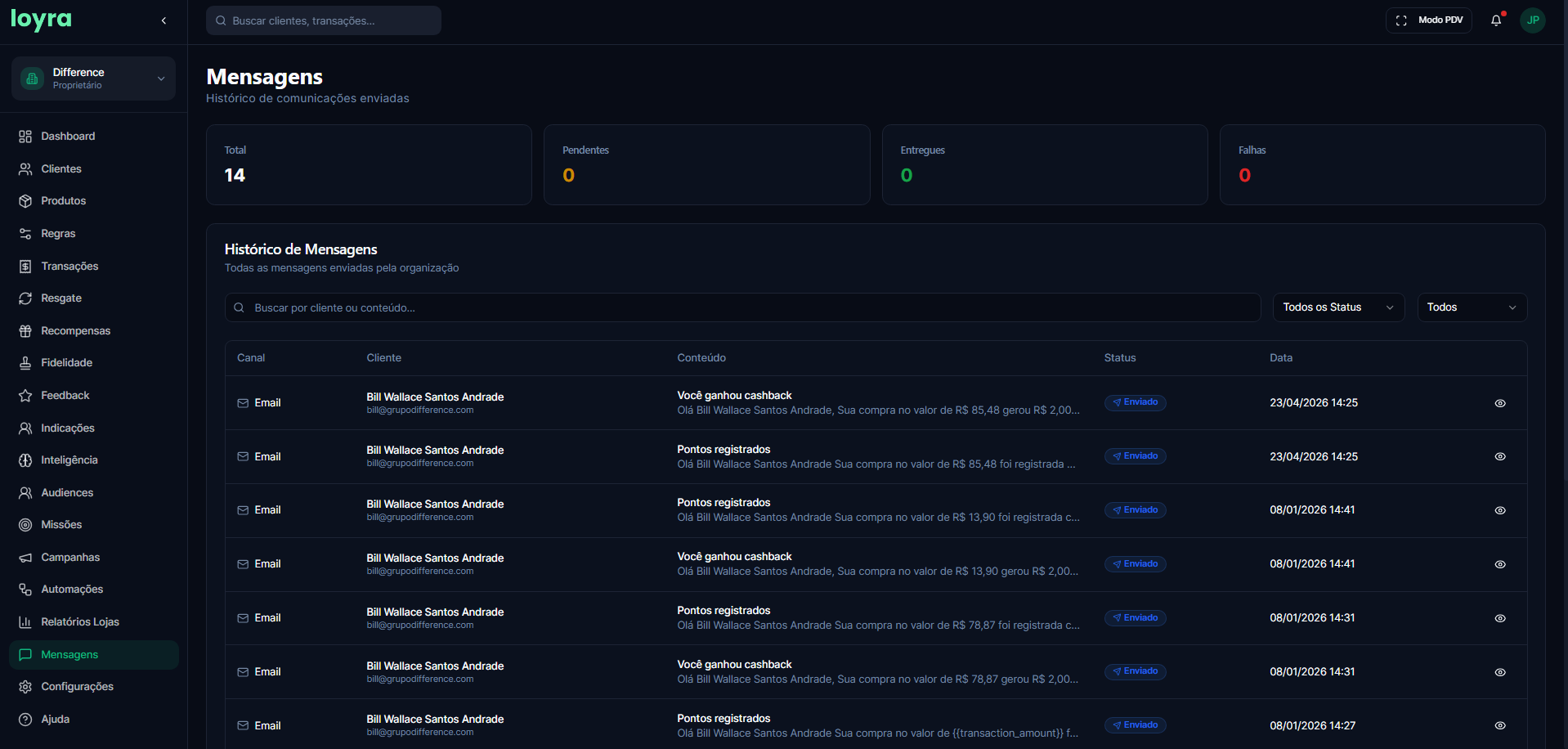Click the Dashboard grid icon

pyautogui.click(x=25, y=137)
